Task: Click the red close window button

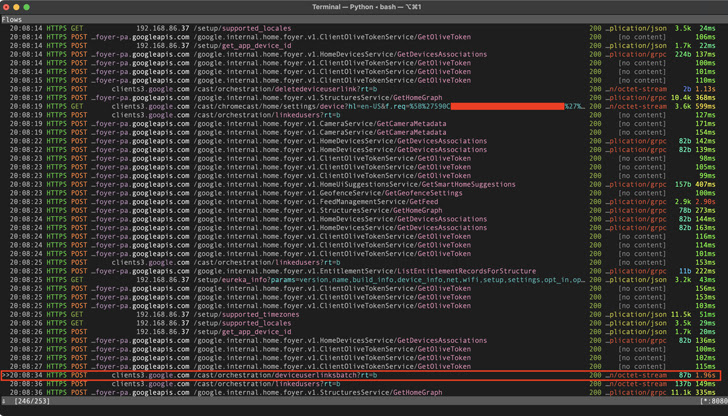Action: click(8, 7)
